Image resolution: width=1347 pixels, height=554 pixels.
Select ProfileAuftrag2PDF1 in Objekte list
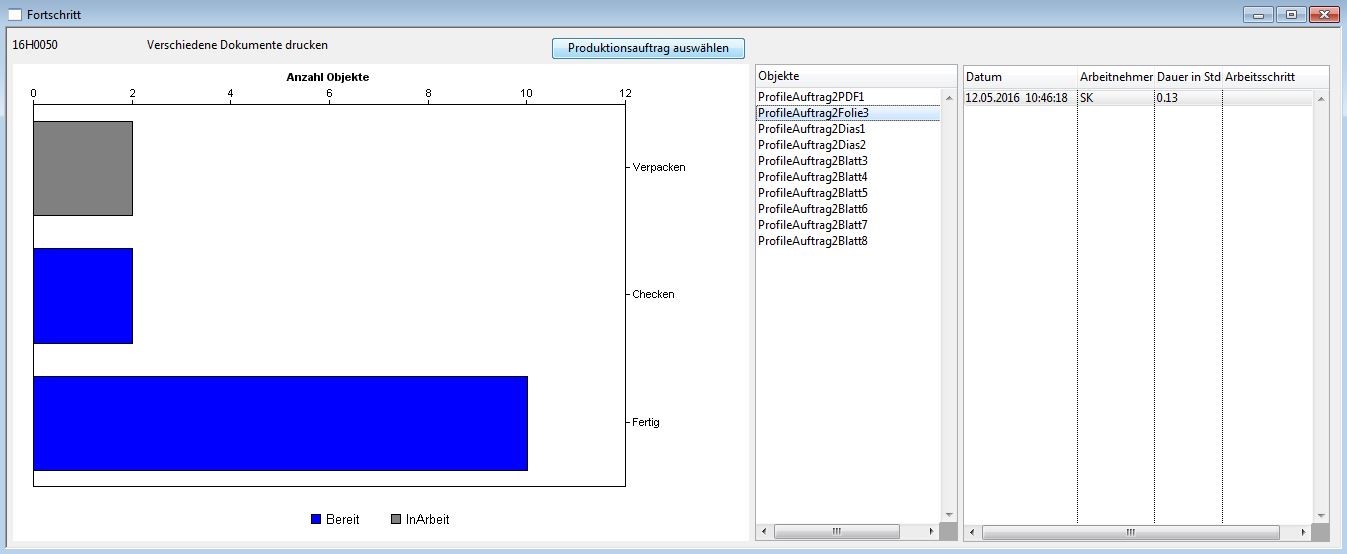[x=810, y=97]
